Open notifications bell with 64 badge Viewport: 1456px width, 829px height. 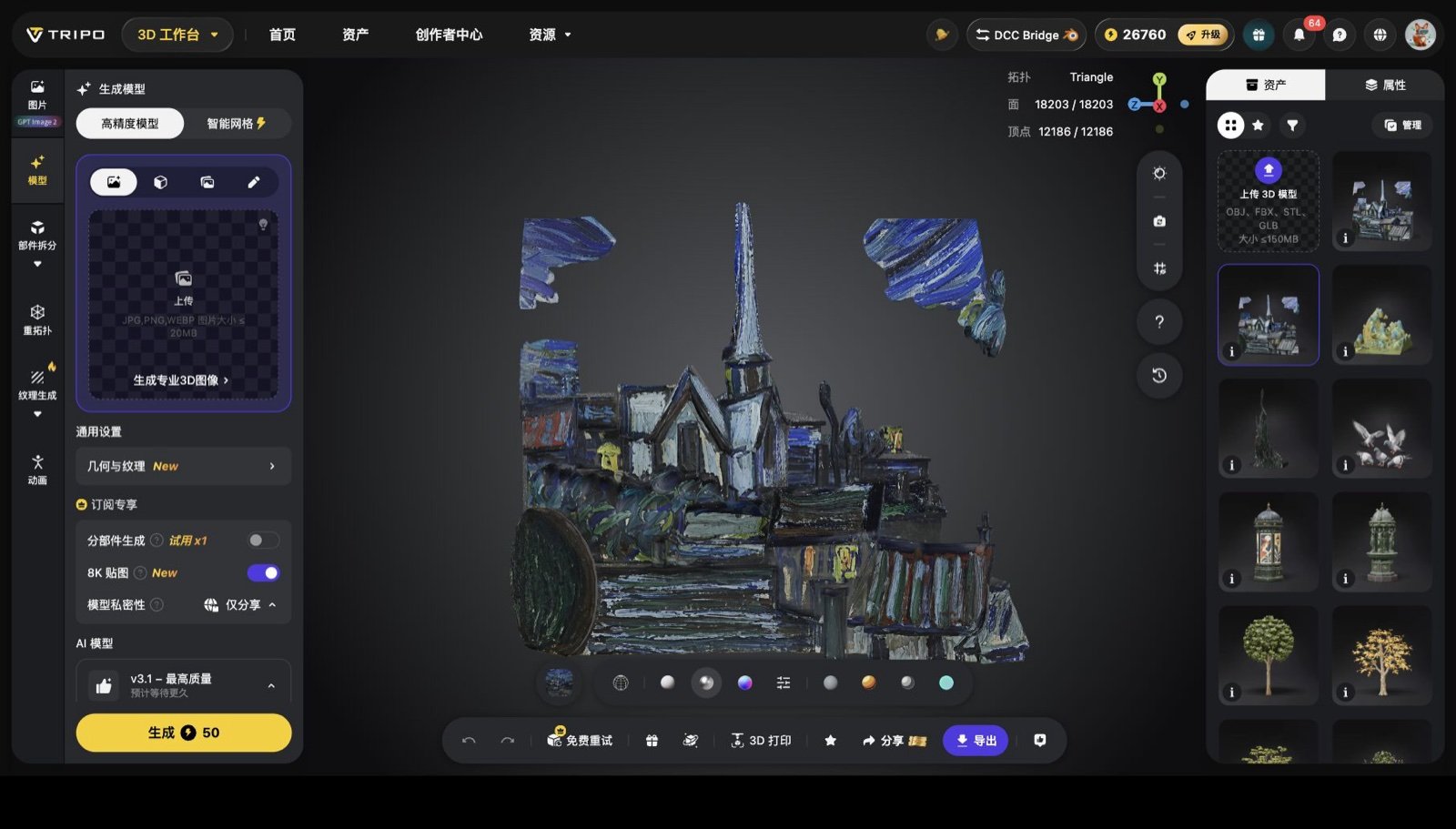pos(1299,35)
